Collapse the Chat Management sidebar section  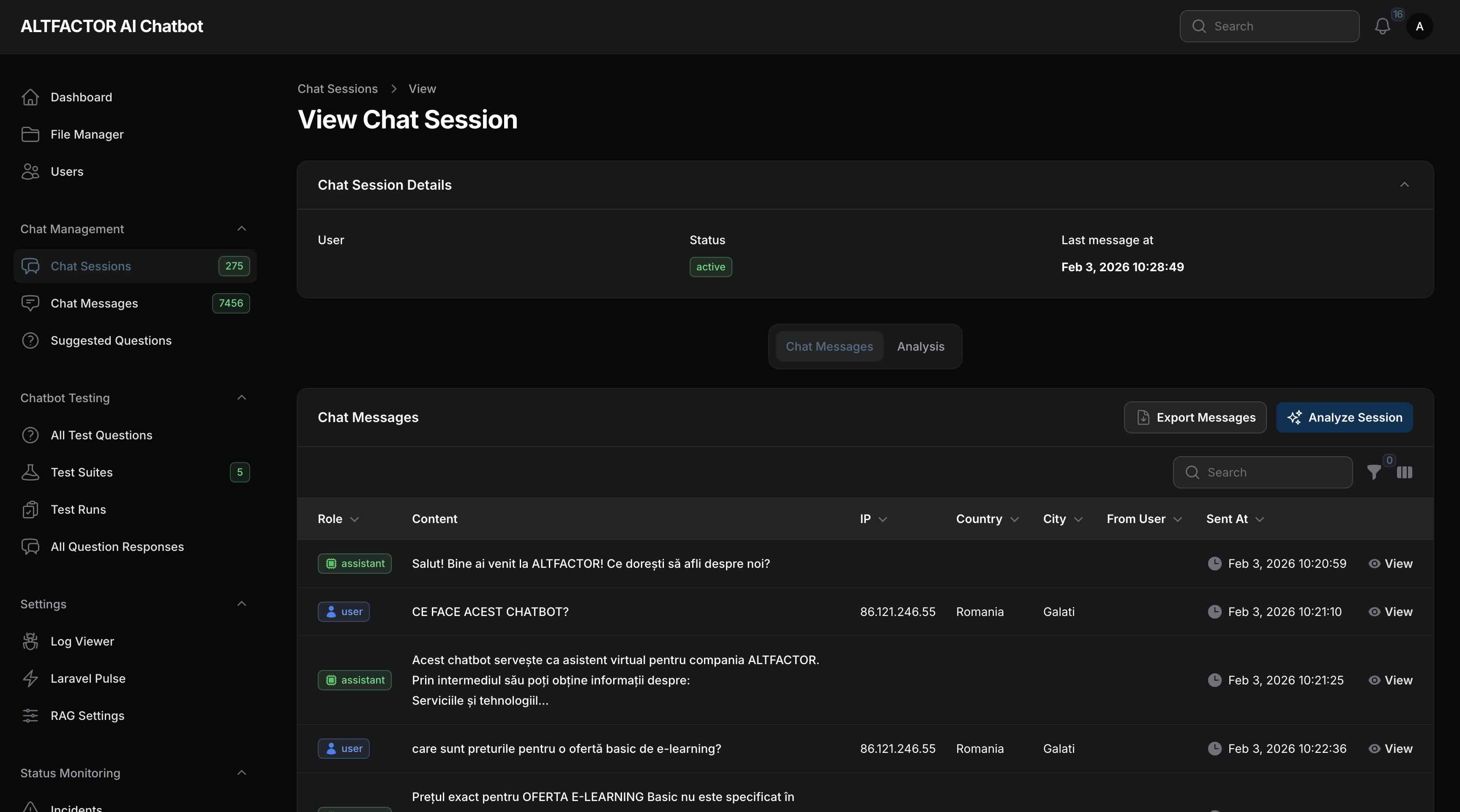[x=242, y=229]
